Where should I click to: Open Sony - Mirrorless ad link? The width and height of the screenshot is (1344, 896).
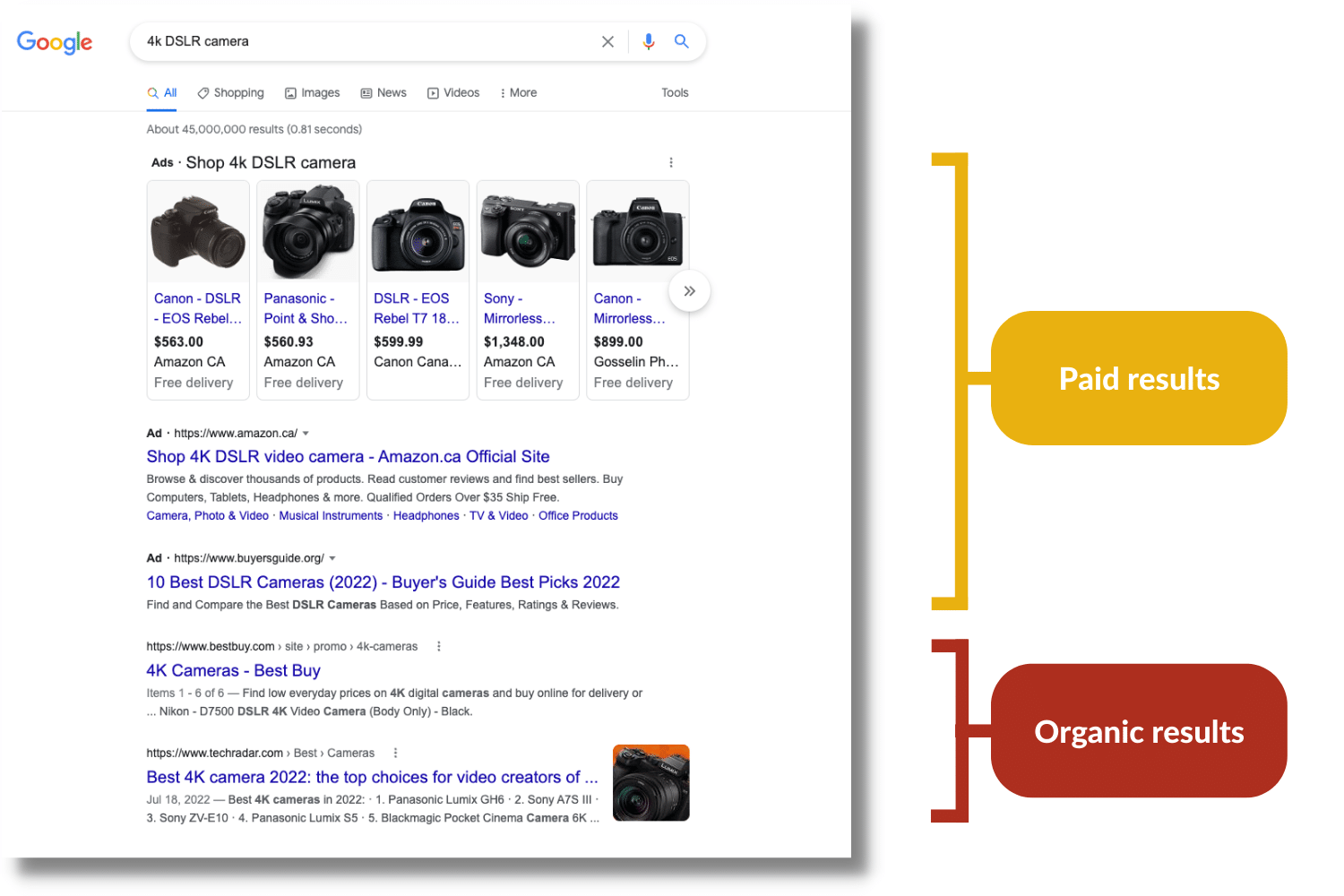(520, 308)
